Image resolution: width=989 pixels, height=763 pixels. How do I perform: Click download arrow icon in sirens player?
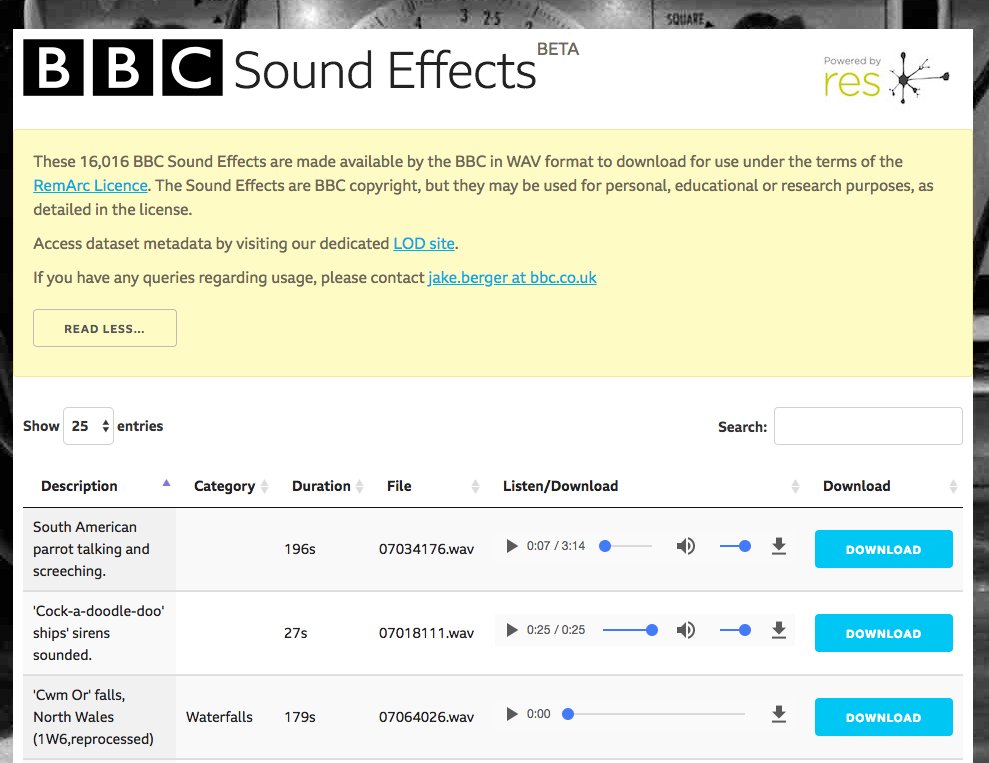coord(779,630)
